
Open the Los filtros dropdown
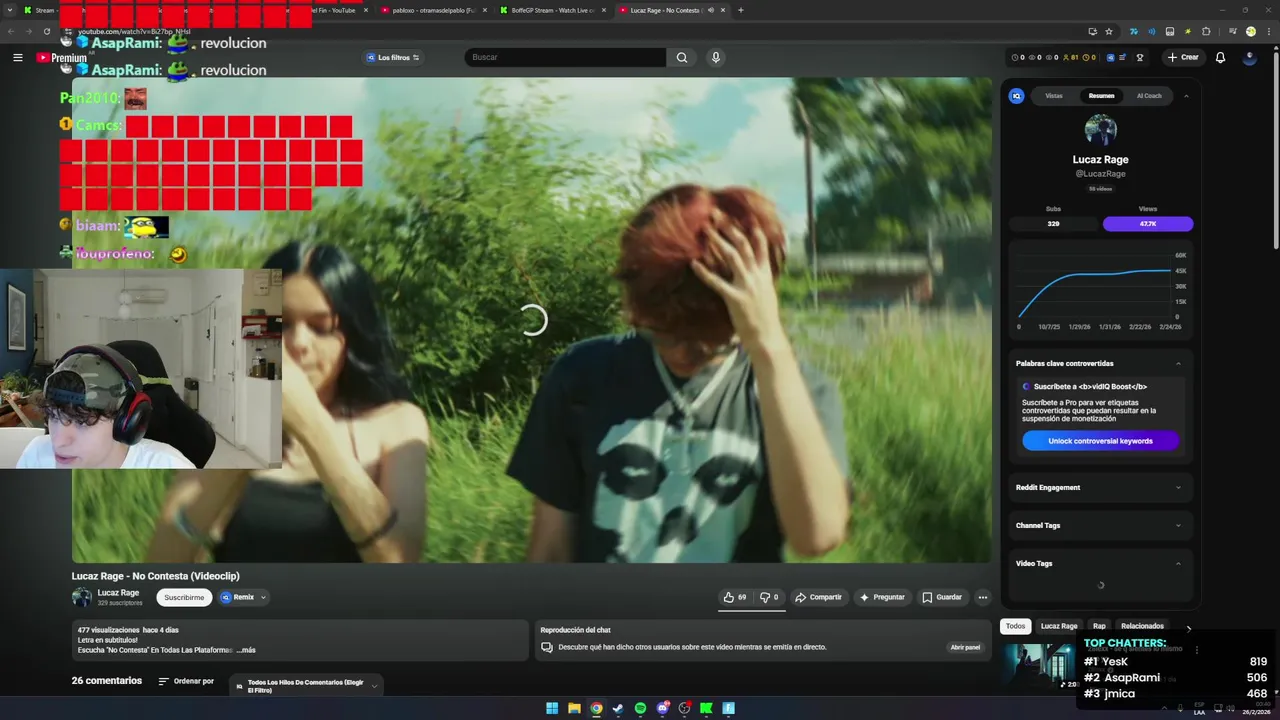(x=393, y=57)
